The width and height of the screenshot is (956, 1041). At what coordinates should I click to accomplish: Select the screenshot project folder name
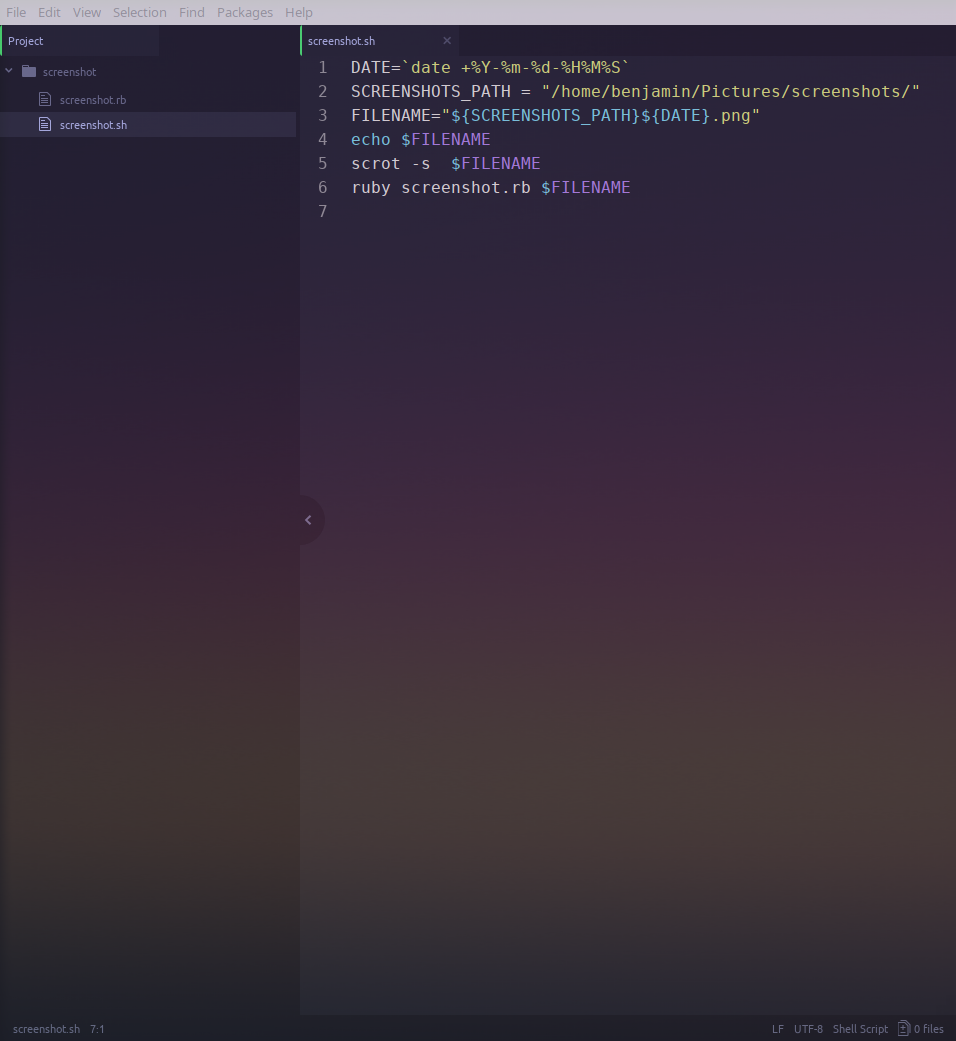pyautogui.click(x=70, y=72)
